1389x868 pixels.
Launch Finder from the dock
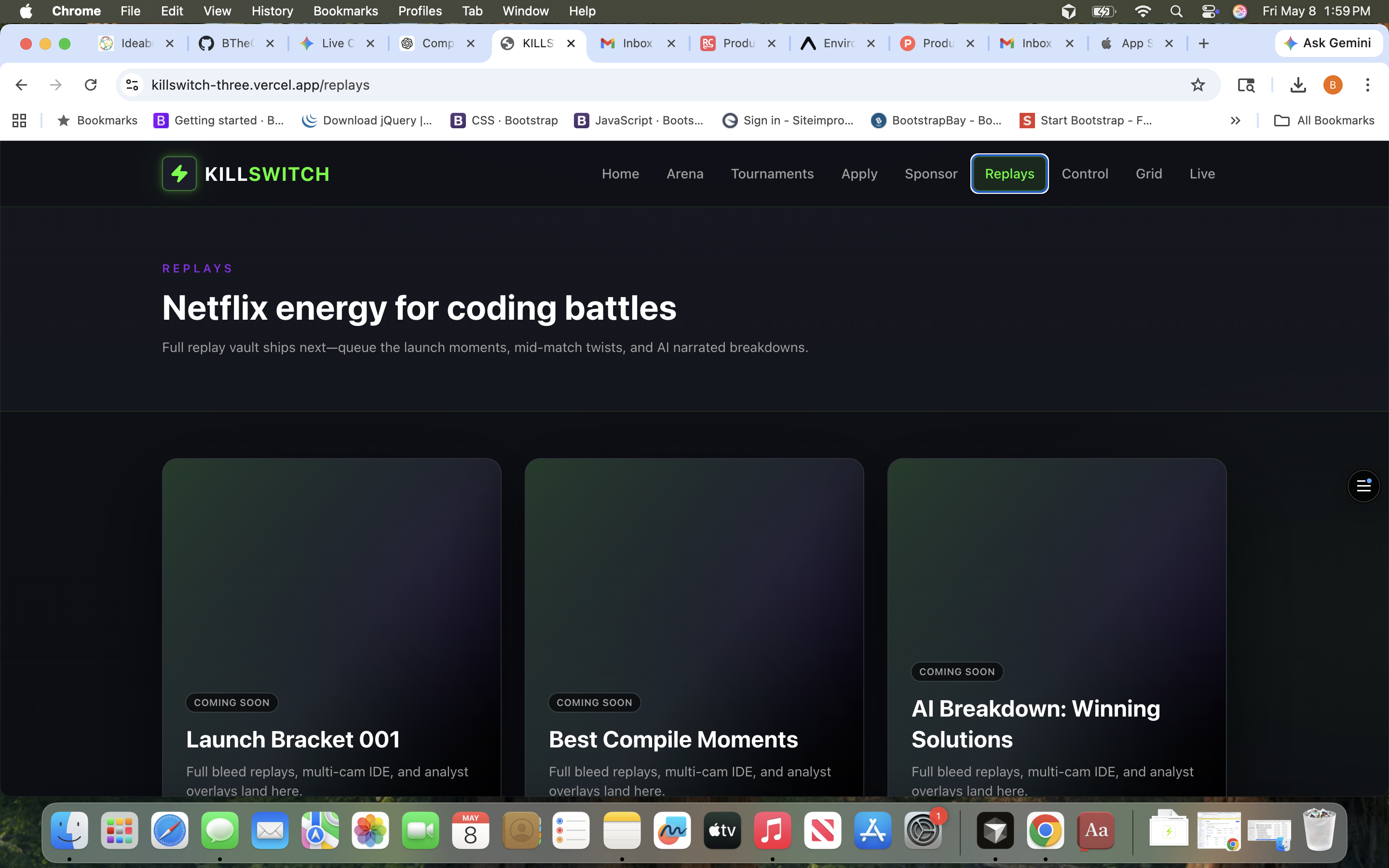tap(69, 830)
